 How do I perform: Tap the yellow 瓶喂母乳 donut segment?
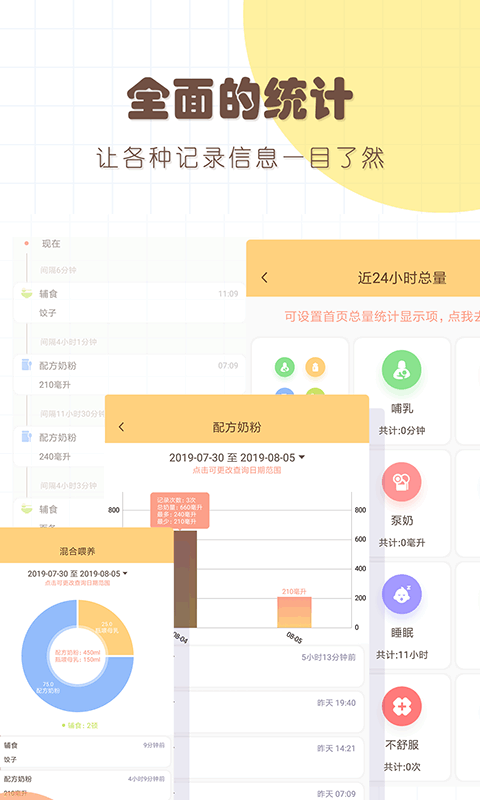[106, 628]
